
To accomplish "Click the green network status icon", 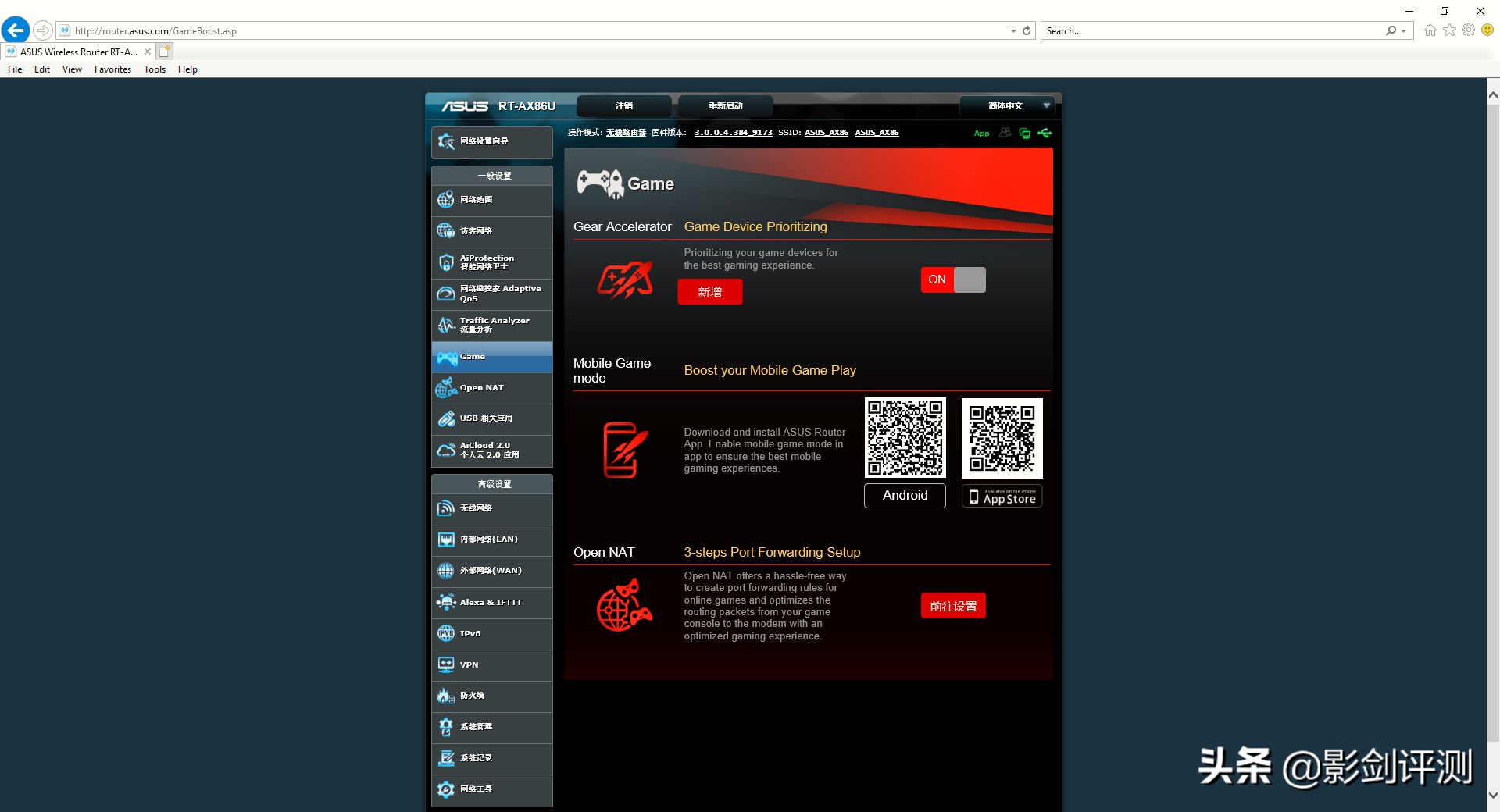I will [x=1024, y=134].
